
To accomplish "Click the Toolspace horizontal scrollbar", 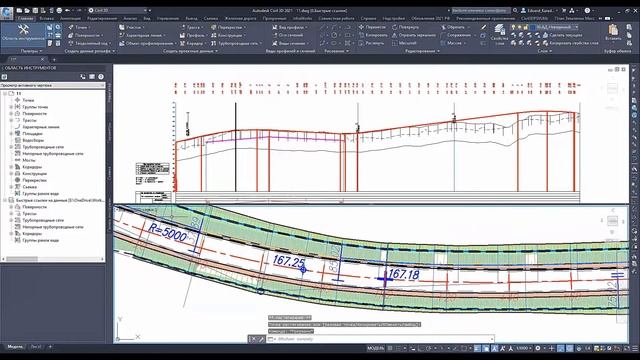I will pyautogui.click(x=53, y=259).
